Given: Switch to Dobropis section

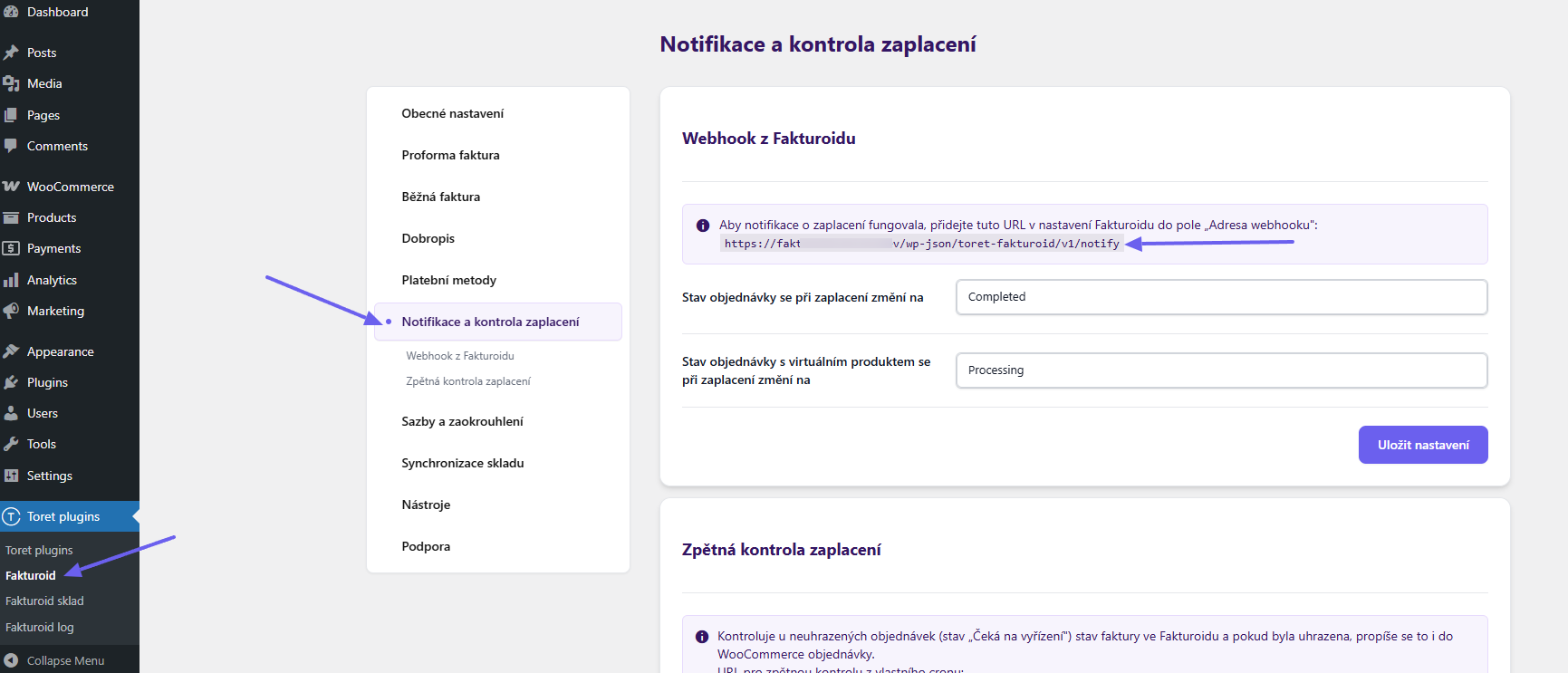Looking at the screenshot, I should tap(428, 238).
